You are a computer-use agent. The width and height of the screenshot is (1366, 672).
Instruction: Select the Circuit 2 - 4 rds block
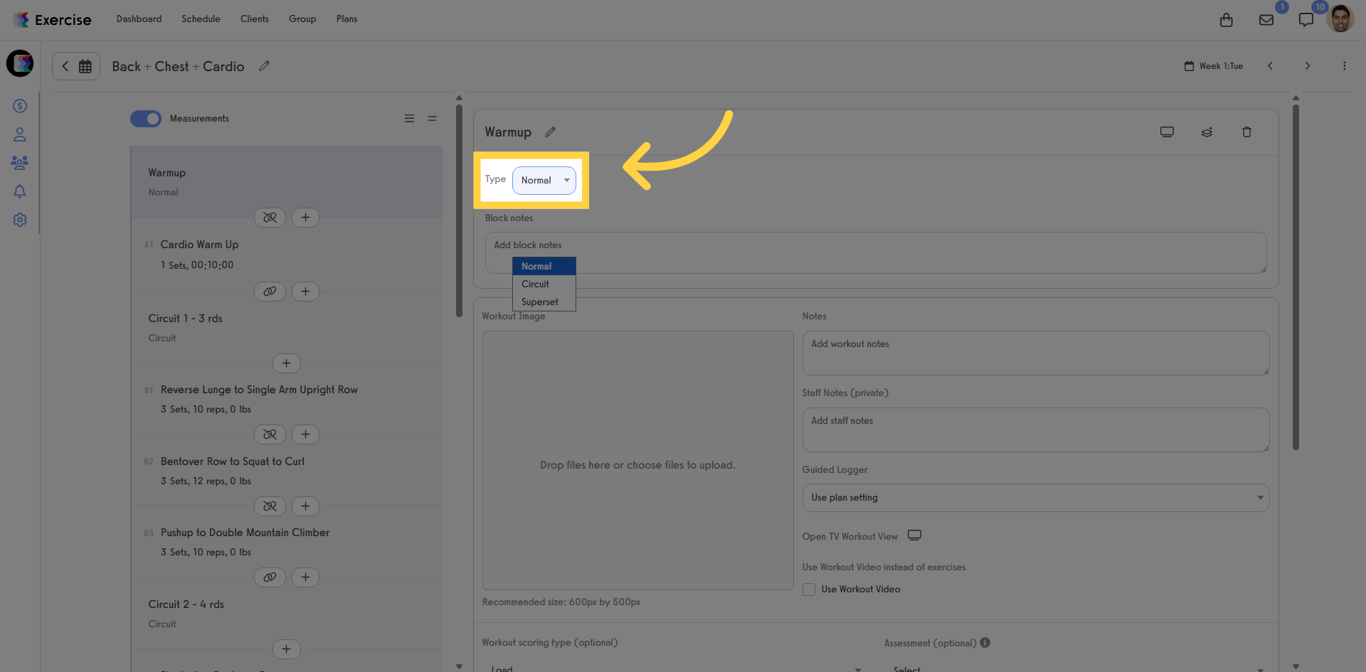click(286, 613)
